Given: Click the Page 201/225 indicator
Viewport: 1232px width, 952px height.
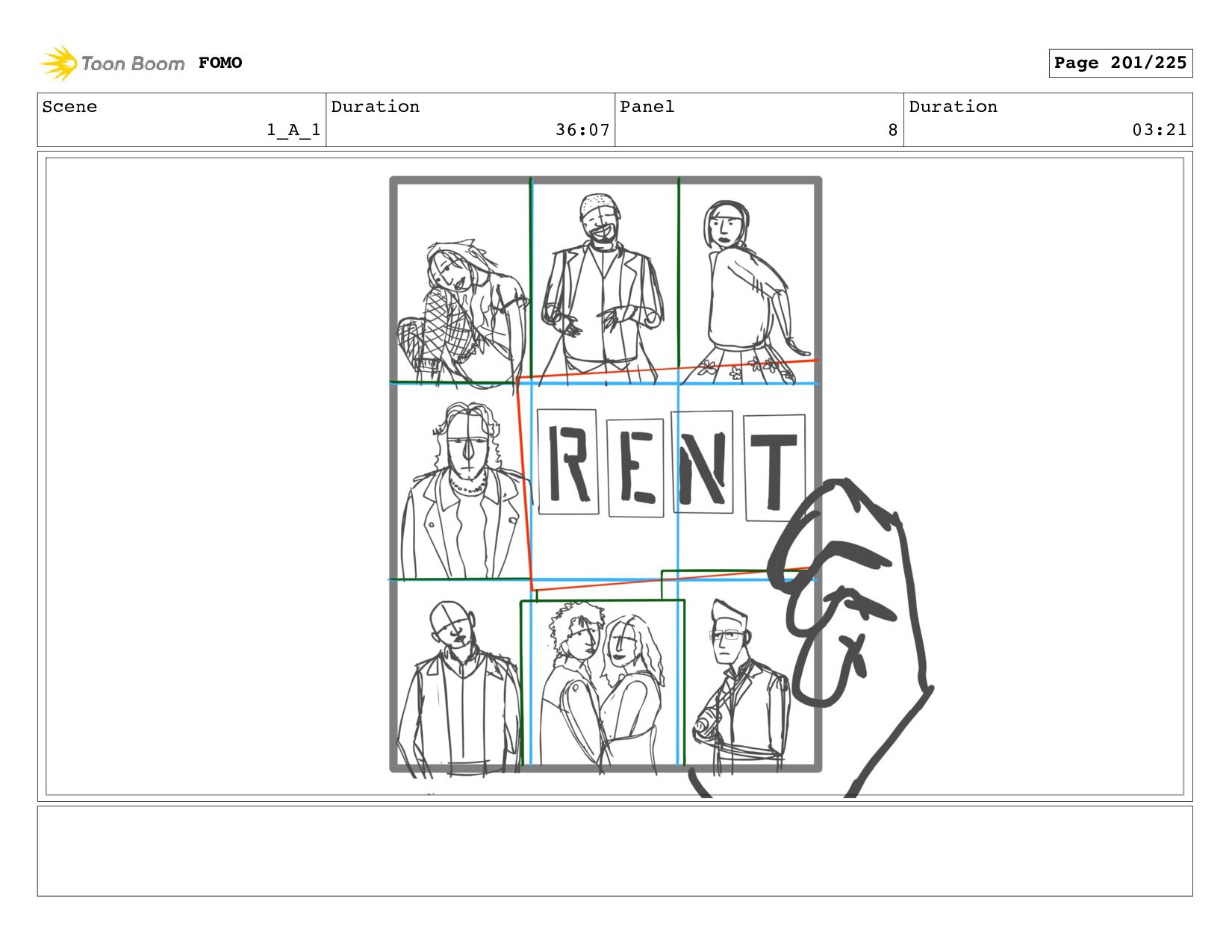Looking at the screenshot, I should pyautogui.click(x=1120, y=63).
